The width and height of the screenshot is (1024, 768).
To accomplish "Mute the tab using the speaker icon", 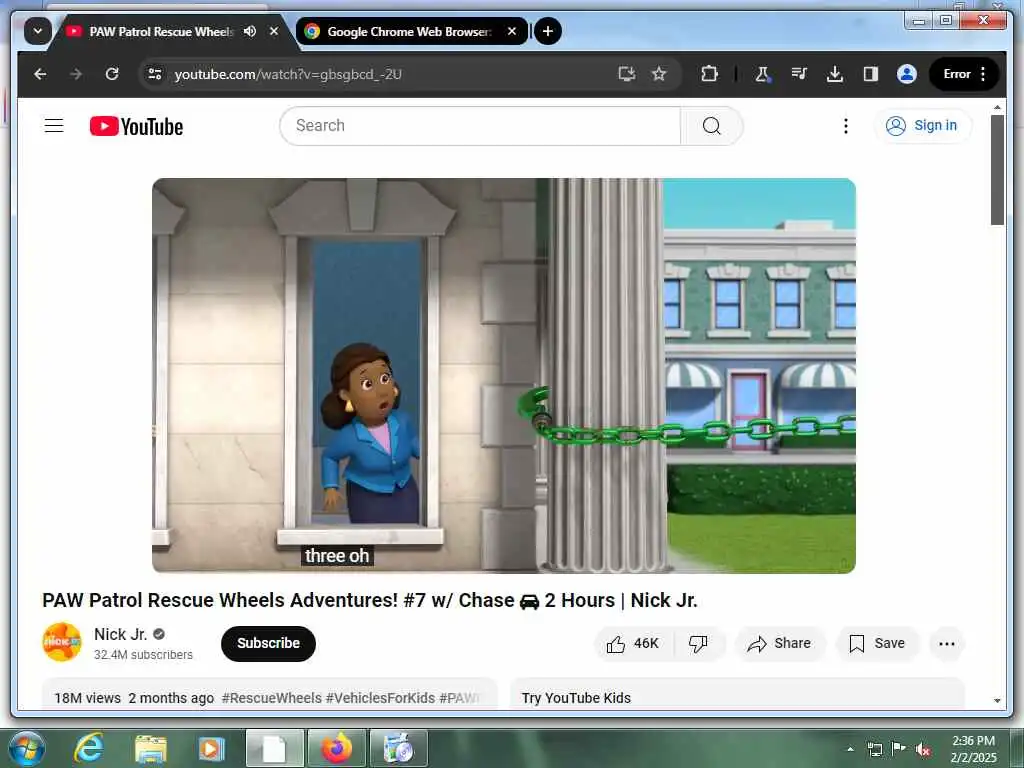I will point(249,31).
